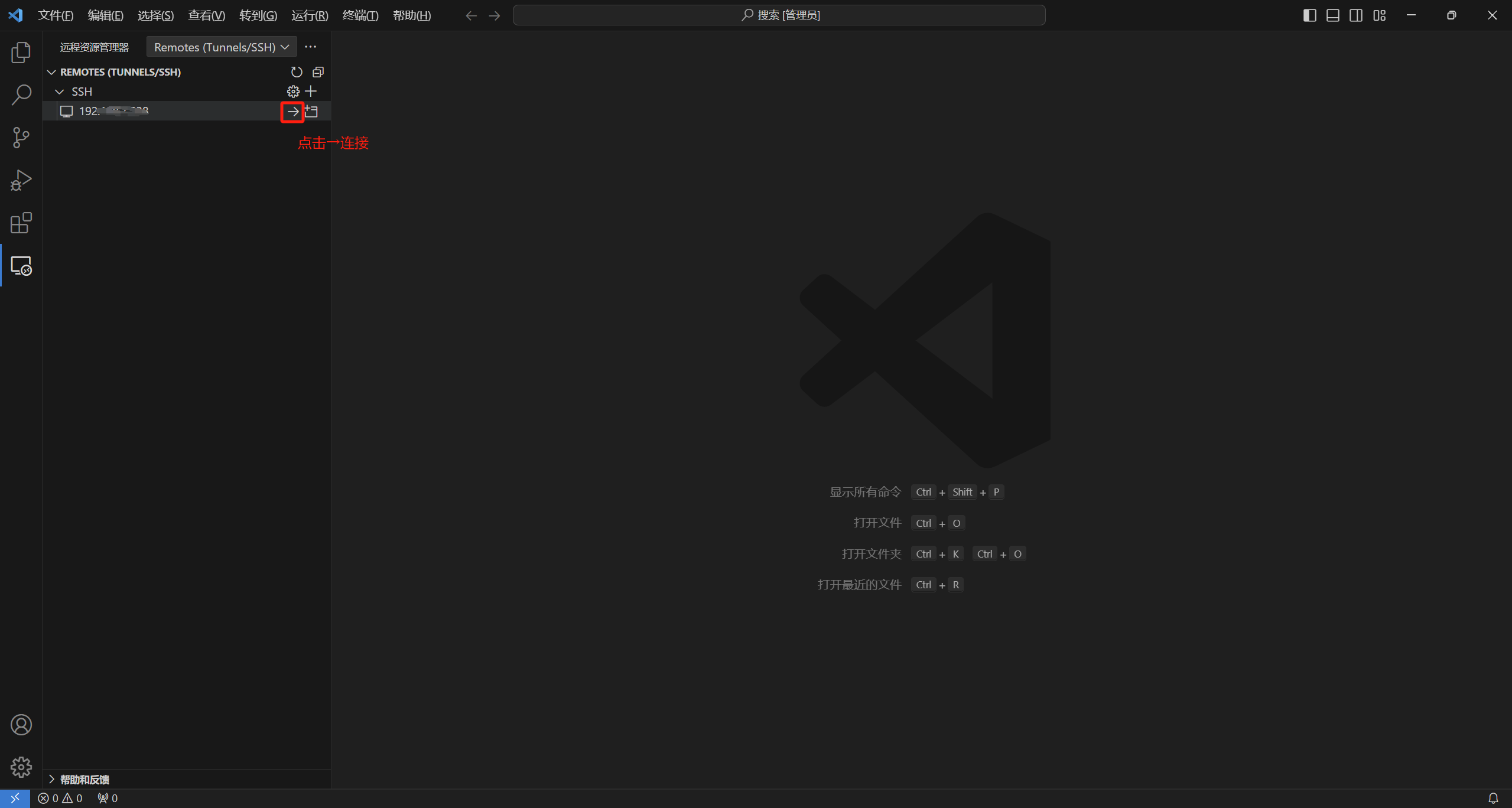Open the Extensions view
This screenshot has height=808, width=1512.
(x=21, y=223)
